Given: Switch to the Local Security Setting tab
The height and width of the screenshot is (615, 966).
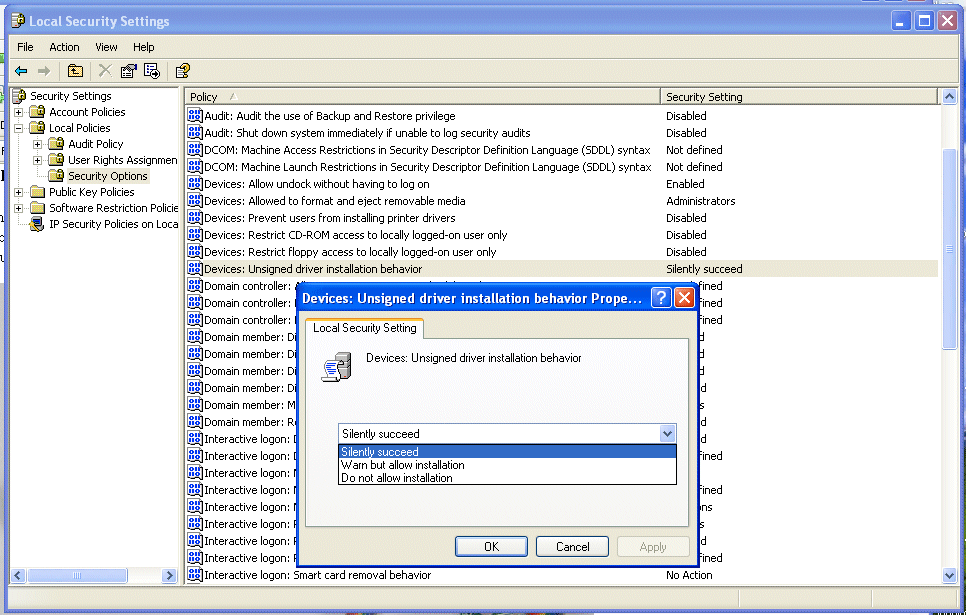Looking at the screenshot, I should pos(364,327).
